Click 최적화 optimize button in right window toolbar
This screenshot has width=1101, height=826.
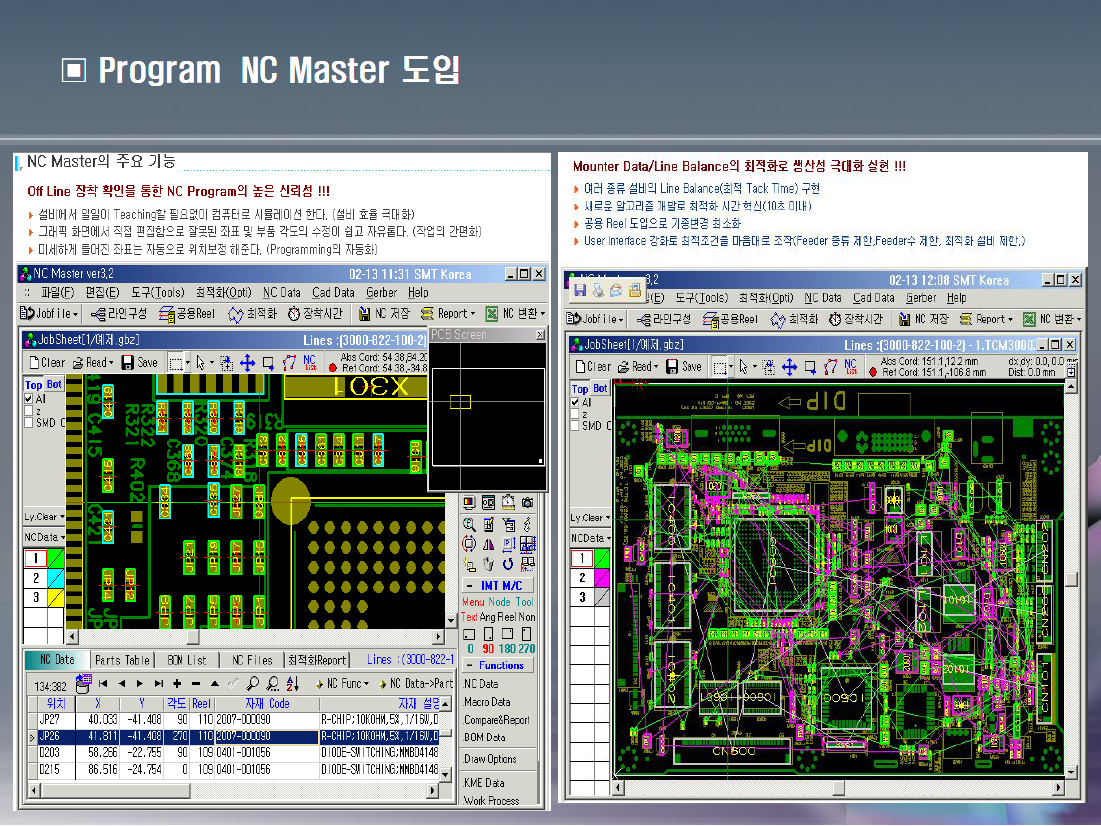pyautogui.click(x=793, y=320)
